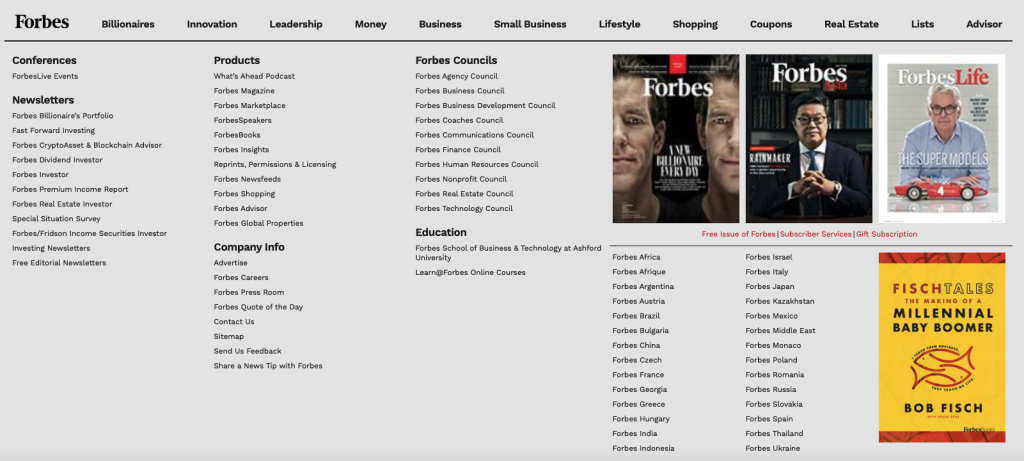This screenshot has height=461, width=1024.
Task: Click Forbes Coaches Council
Action: pos(459,120)
